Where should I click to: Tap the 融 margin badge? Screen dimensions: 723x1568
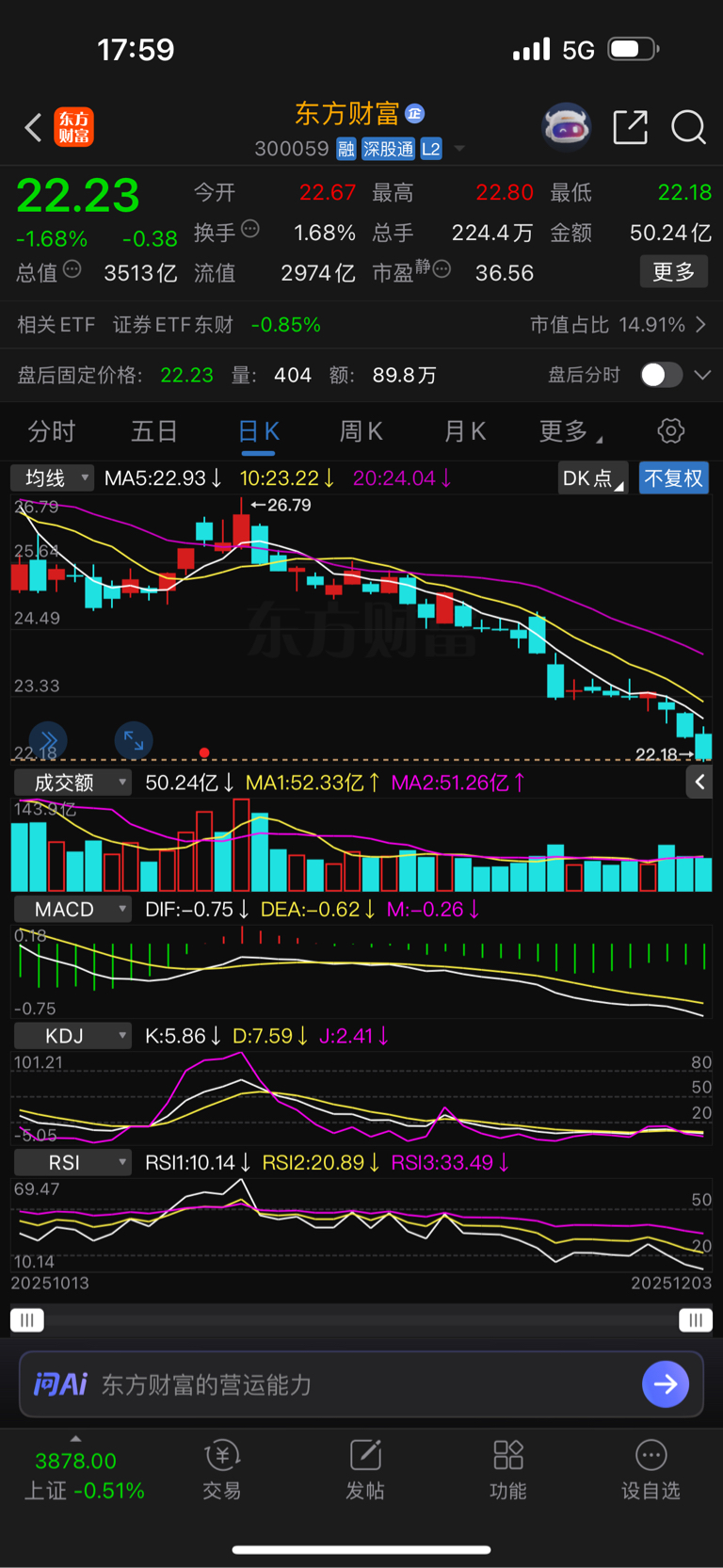click(346, 149)
